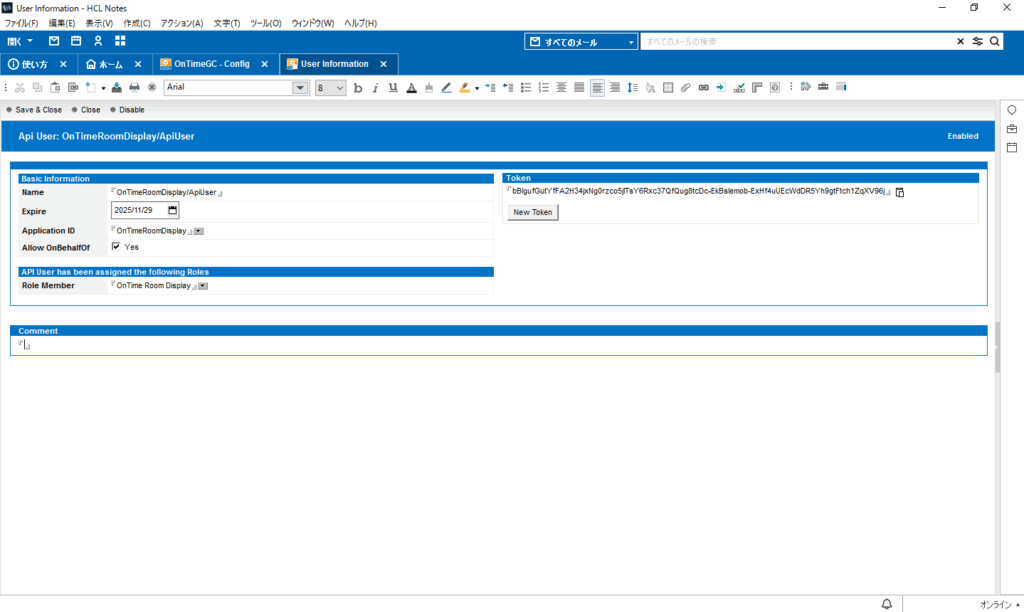Screen dimensions: 1024x612
Task: Toggle bold text formatting
Action: (358, 88)
